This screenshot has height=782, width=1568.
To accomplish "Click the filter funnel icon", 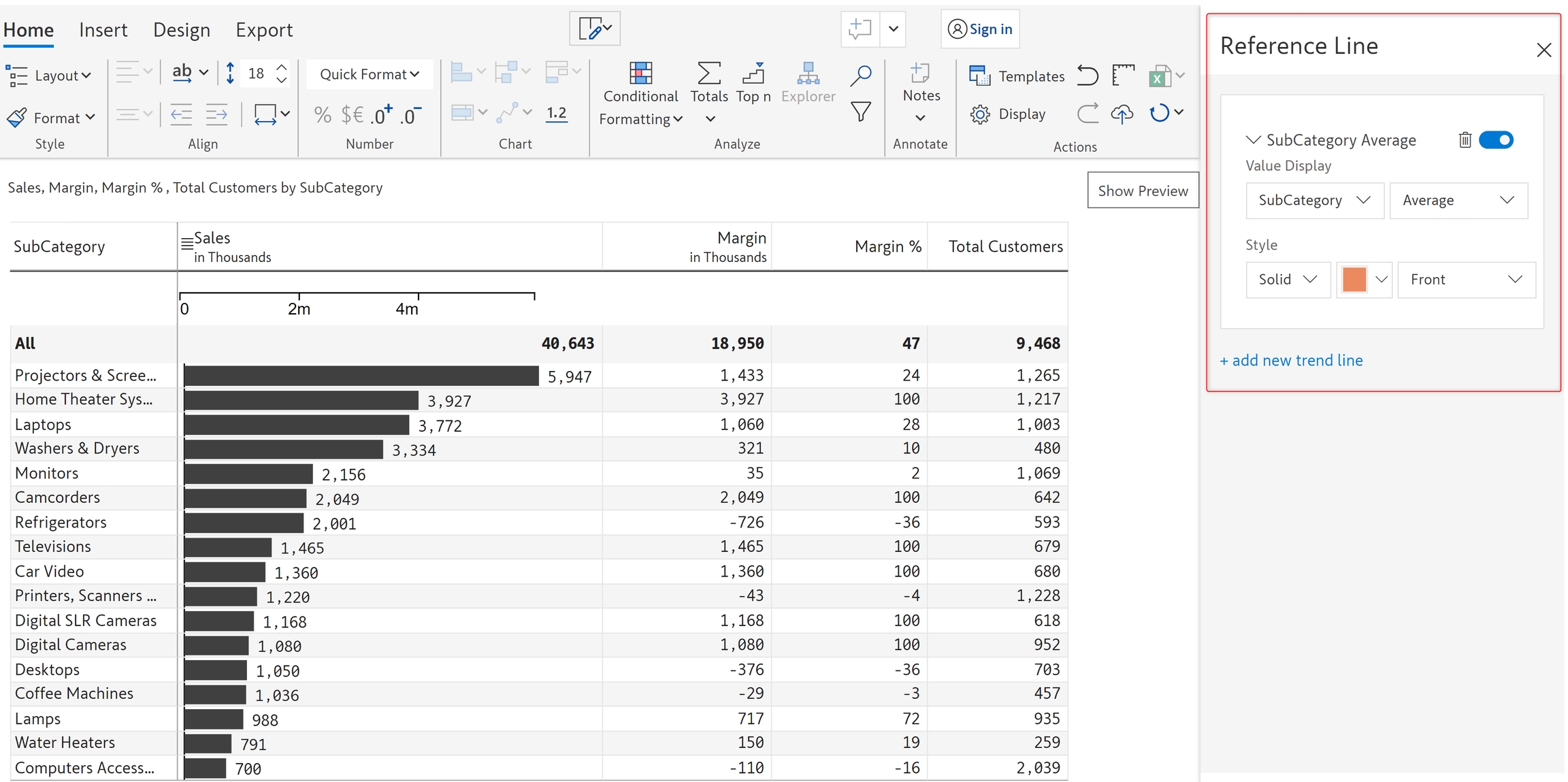I will click(x=861, y=112).
